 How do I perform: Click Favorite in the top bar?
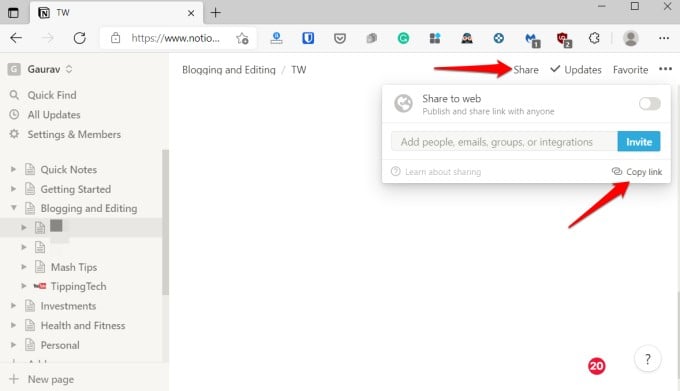click(630, 70)
